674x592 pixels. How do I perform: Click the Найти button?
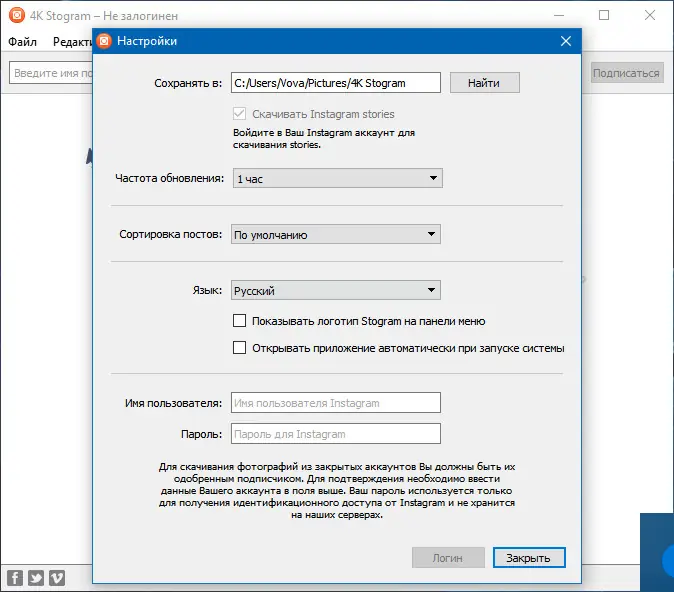[484, 83]
